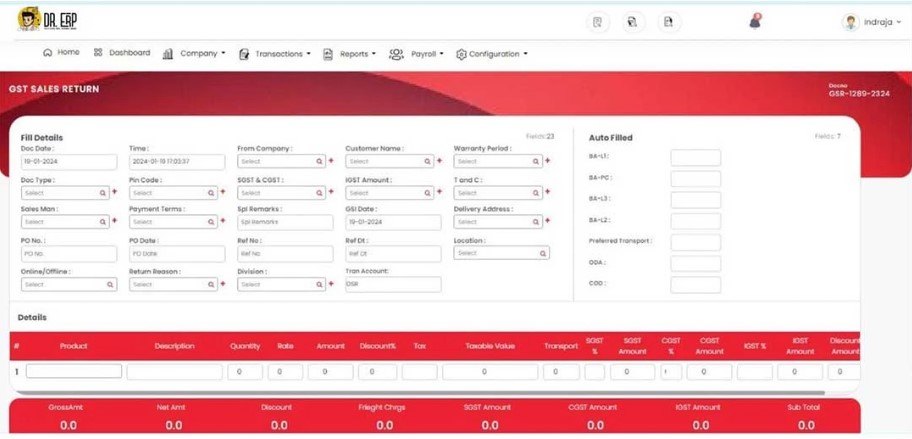This screenshot has height=439, width=912.
Task: Open the Dashboard link
Action: click(122, 53)
